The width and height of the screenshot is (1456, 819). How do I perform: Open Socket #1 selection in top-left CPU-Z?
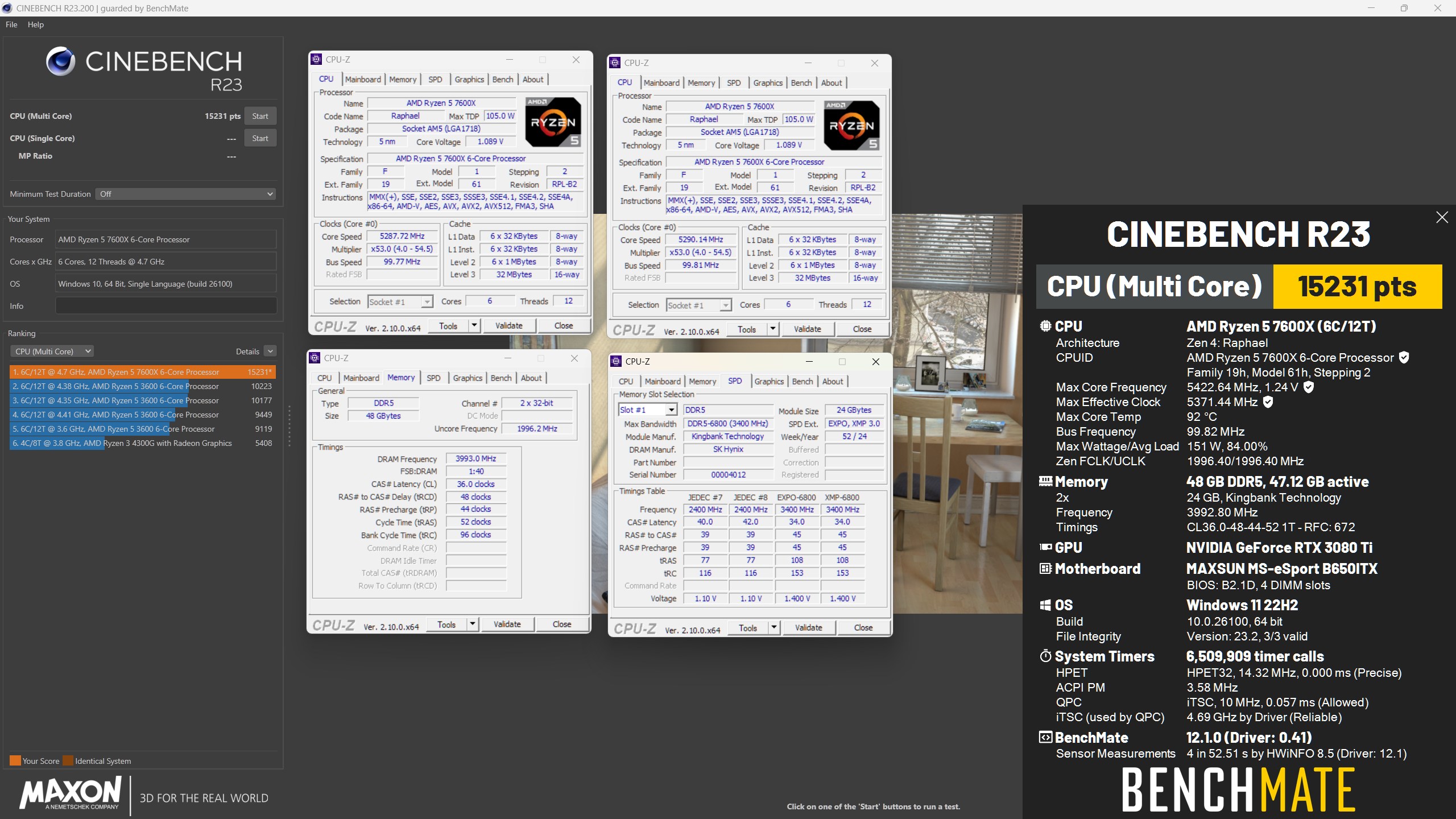coord(400,301)
